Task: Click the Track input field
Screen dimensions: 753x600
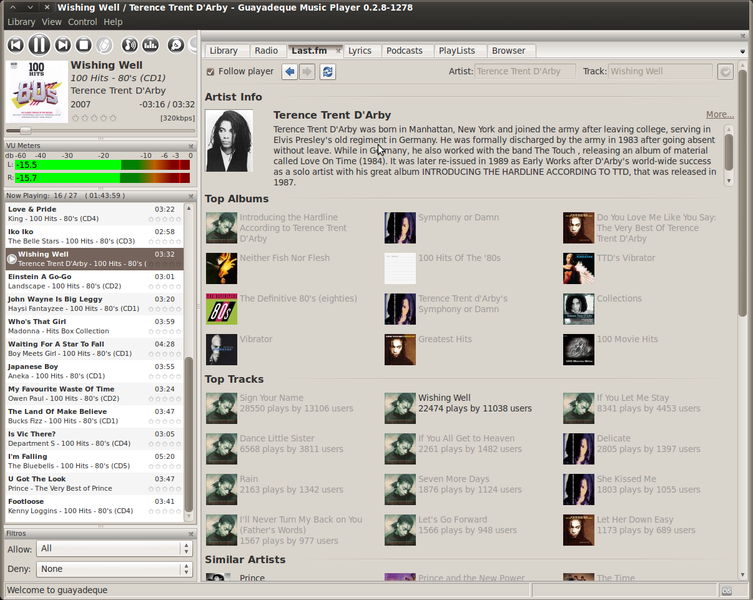Action: click(660, 72)
